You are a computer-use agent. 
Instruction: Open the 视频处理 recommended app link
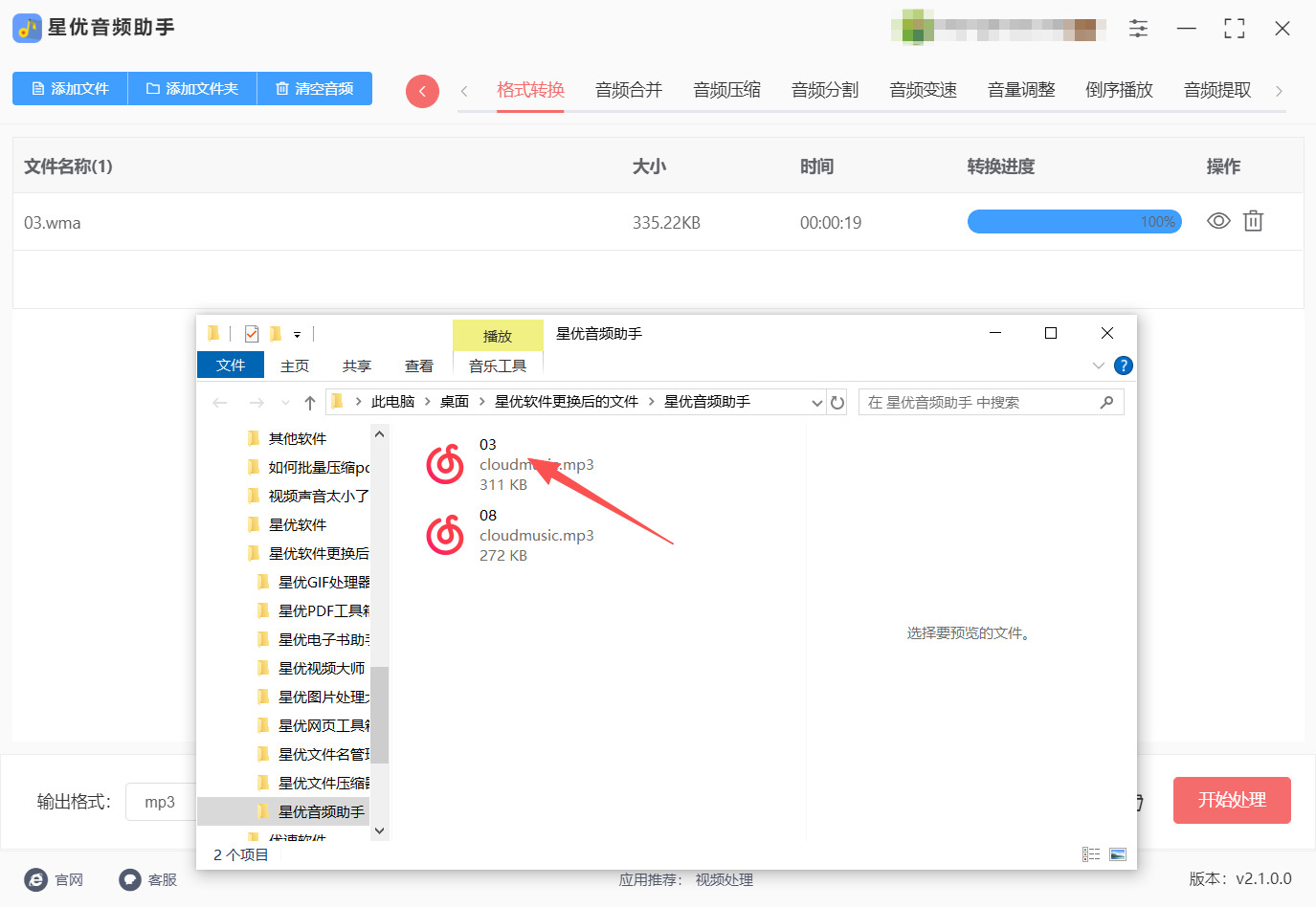coord(725,879)
